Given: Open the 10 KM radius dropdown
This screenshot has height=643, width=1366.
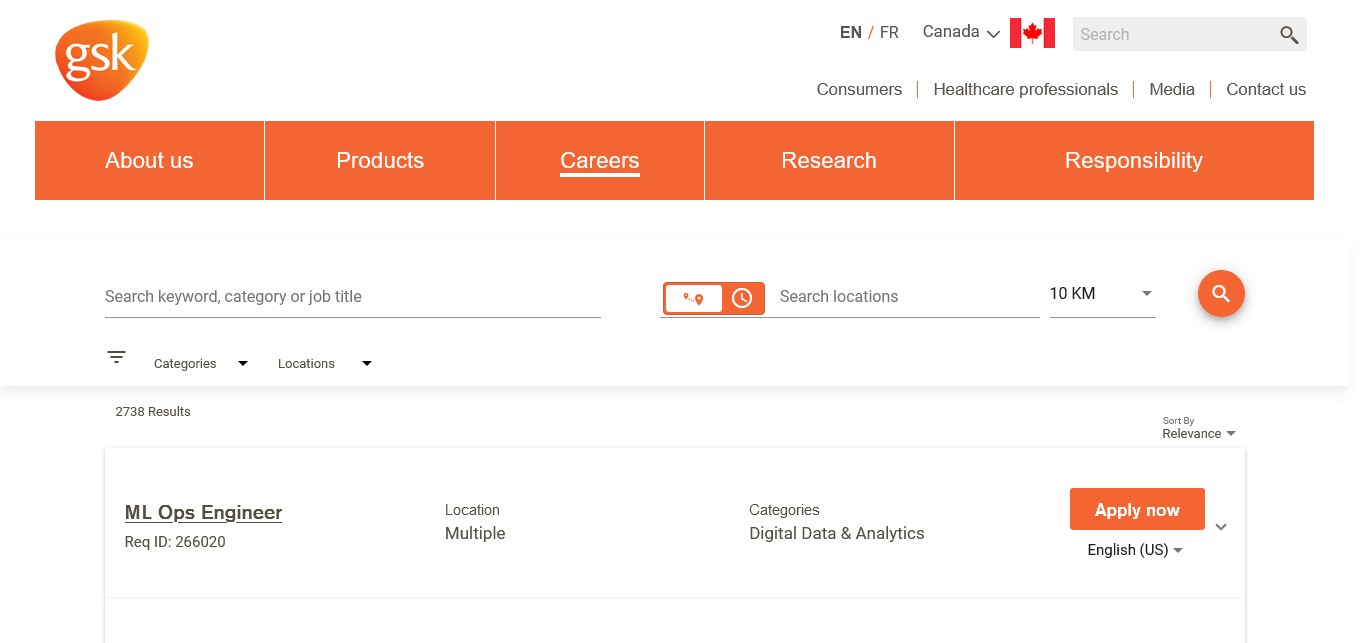Looking at the screenshot, I should (1102, 294).
